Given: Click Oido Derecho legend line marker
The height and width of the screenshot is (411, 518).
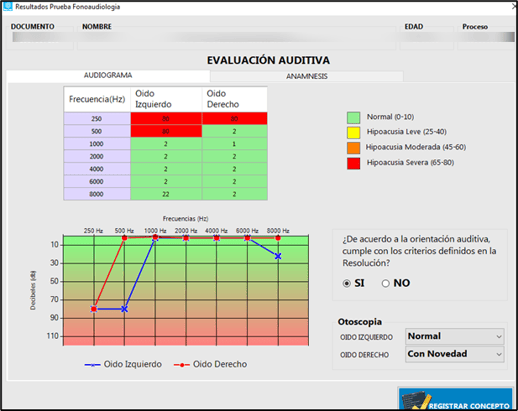Looking at the screenshot, I should click(x=182, y=365).
